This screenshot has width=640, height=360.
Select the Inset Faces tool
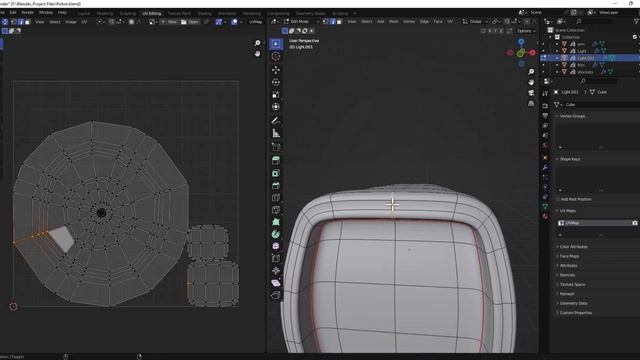pos(276,173)
